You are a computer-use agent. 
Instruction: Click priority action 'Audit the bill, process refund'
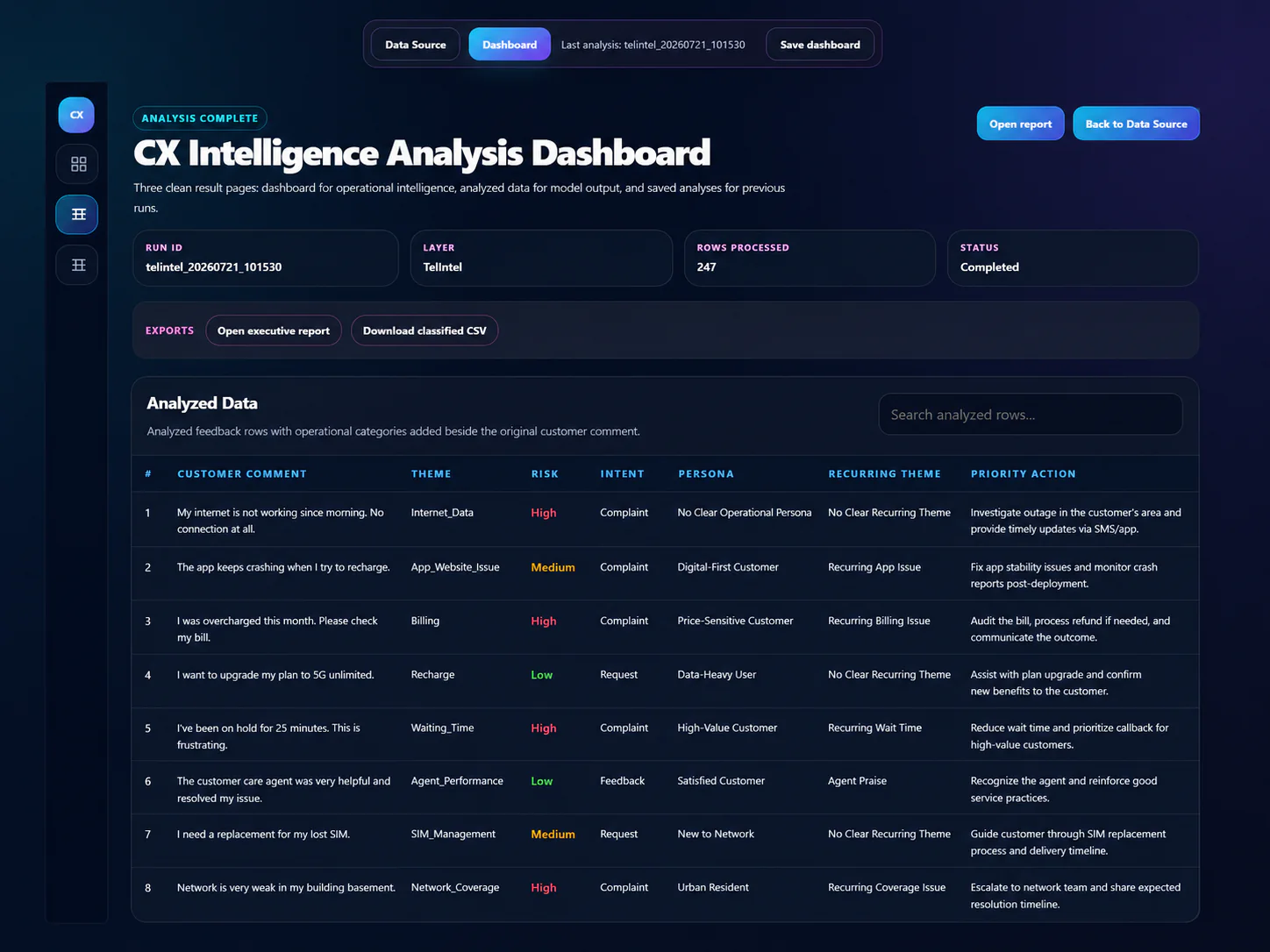1070,629
